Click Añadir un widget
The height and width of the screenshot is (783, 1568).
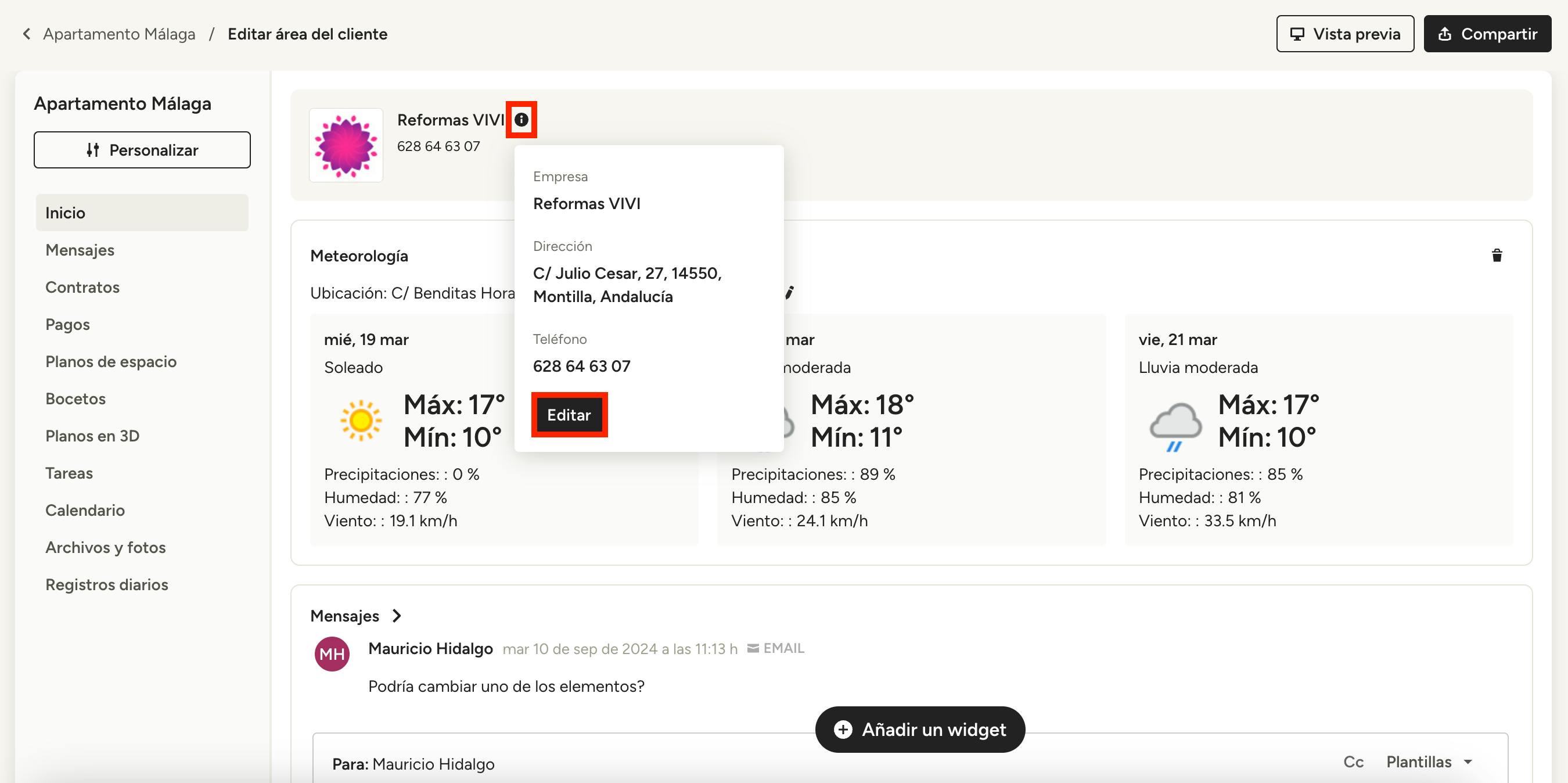coord(920,730)
